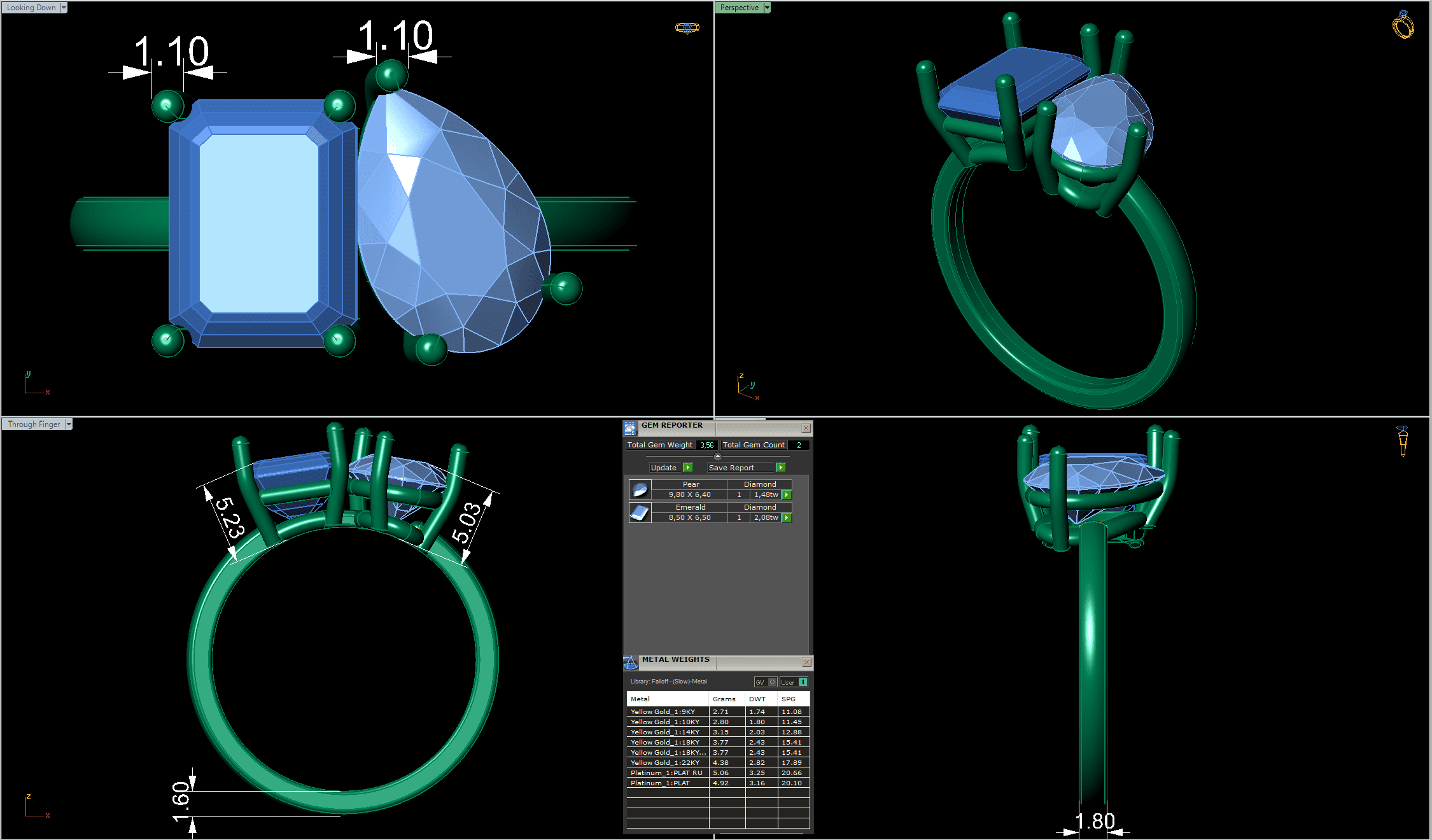Image resolution: width=1432 pixels, height=840 pixels.
Task: Click green arrow next to 2,08tw
Action: click(787, 518)
